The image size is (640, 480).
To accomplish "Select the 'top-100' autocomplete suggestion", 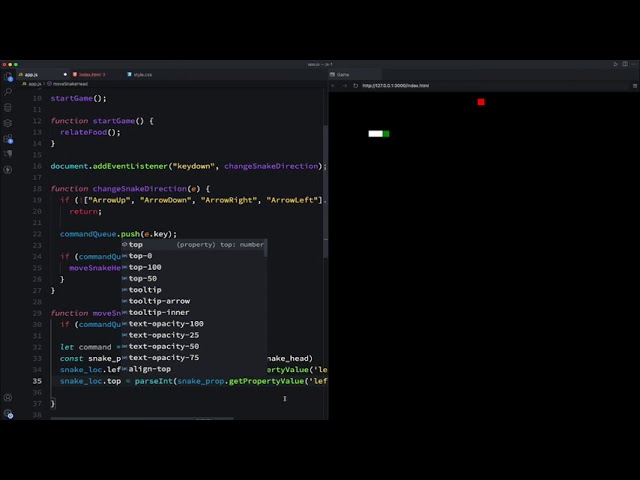I will pos(194,267).
